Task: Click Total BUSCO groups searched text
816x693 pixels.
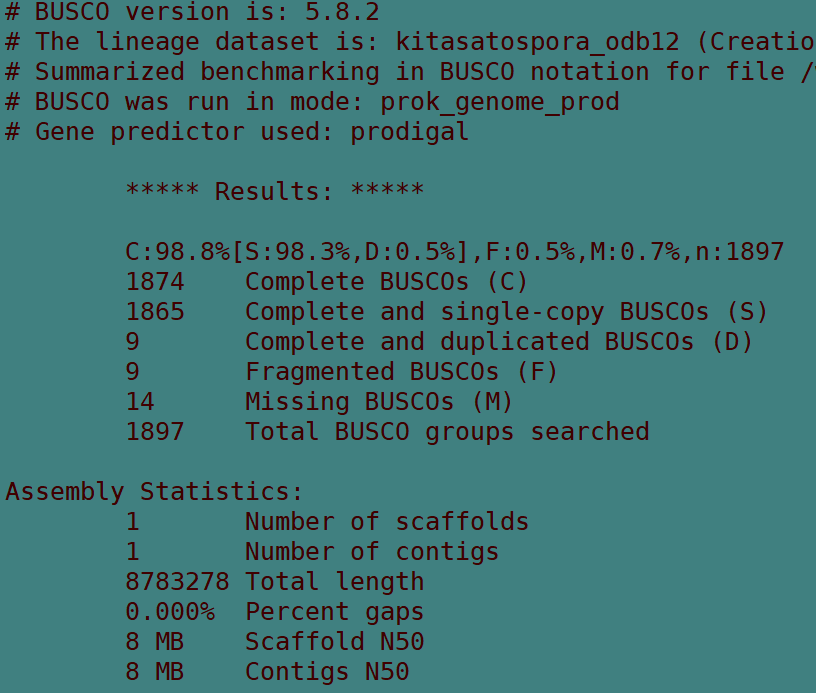Action: (447, 432)
